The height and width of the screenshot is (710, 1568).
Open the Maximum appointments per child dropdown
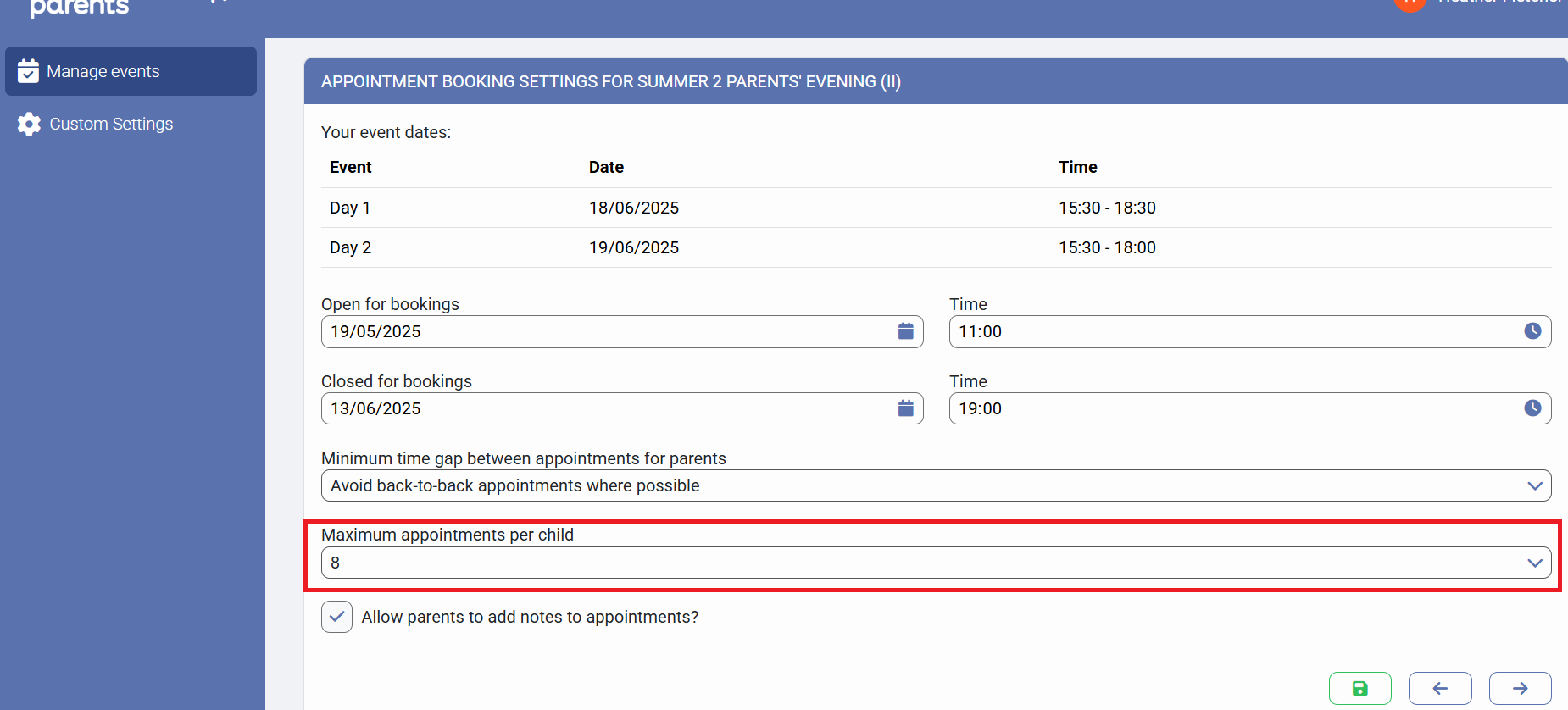936,563
